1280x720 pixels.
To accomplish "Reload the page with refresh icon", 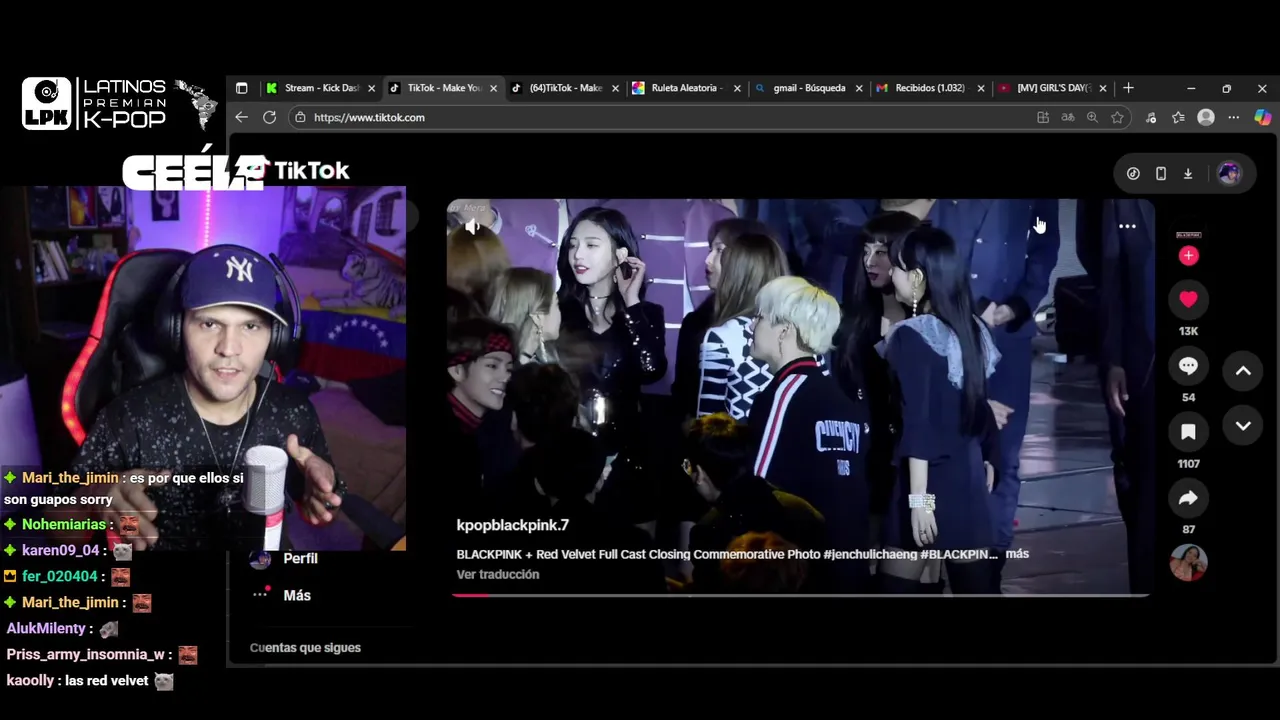I will [x=269, y=117].
